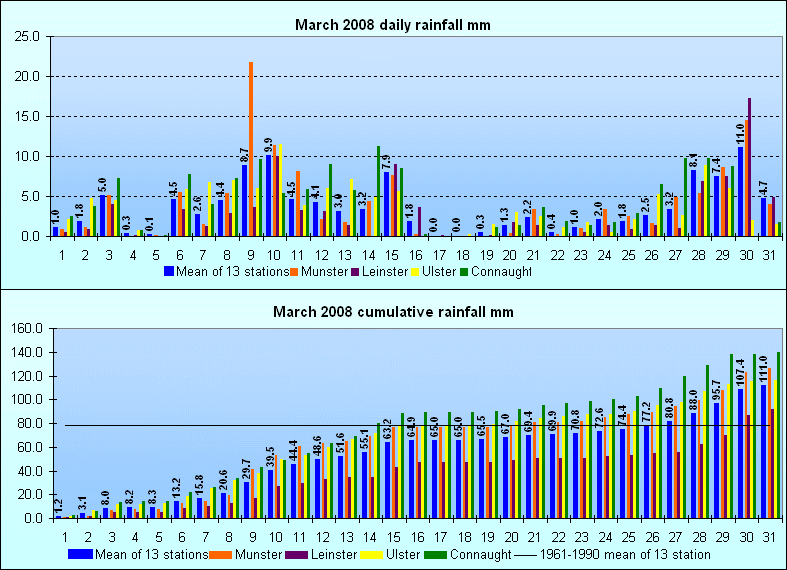Click the '15.0' y-axis label of daily chart
Screen dimensions: 787x570
pos(28,116)
